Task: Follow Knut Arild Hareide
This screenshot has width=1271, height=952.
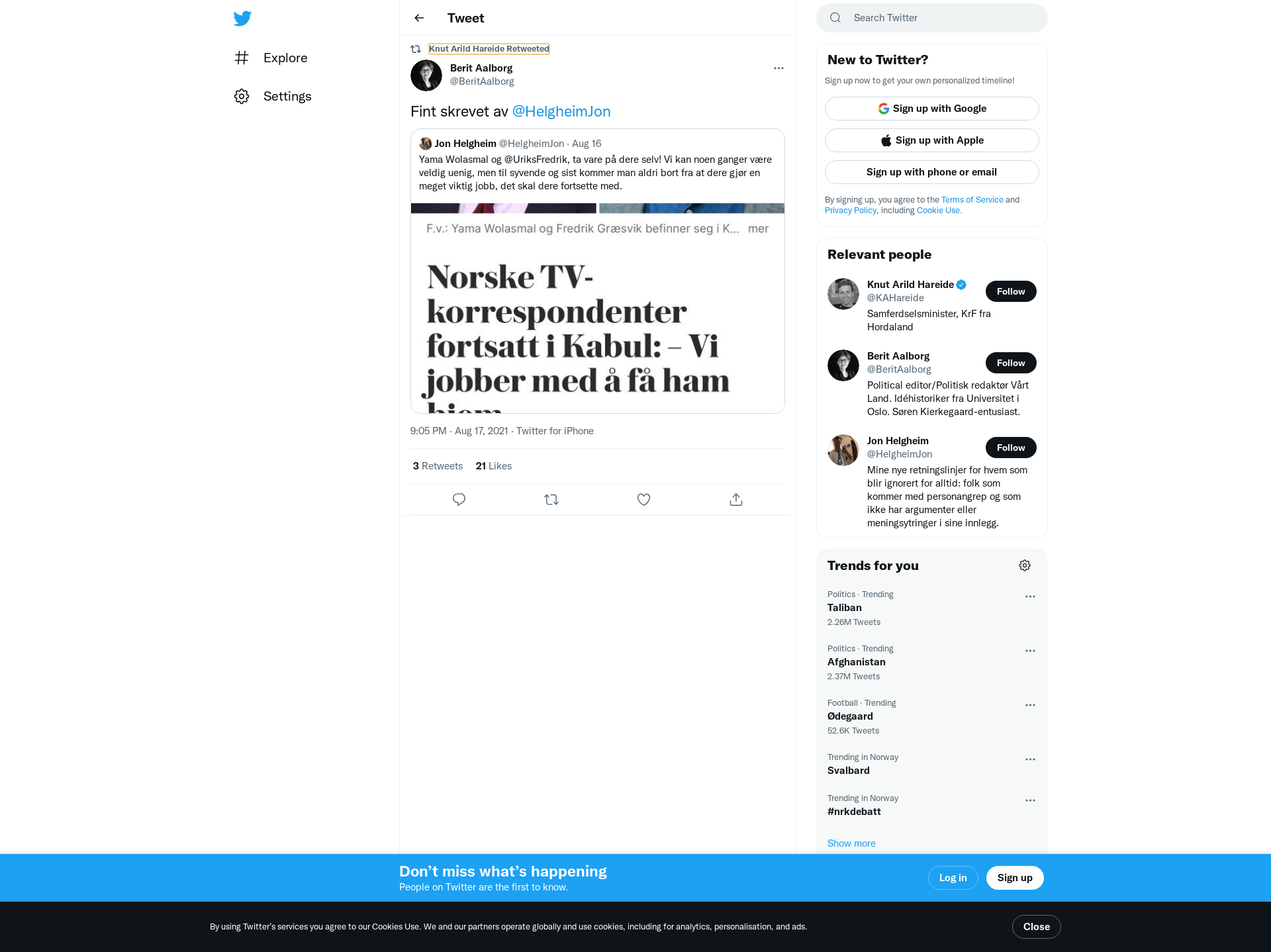Action: (1011, 291)
